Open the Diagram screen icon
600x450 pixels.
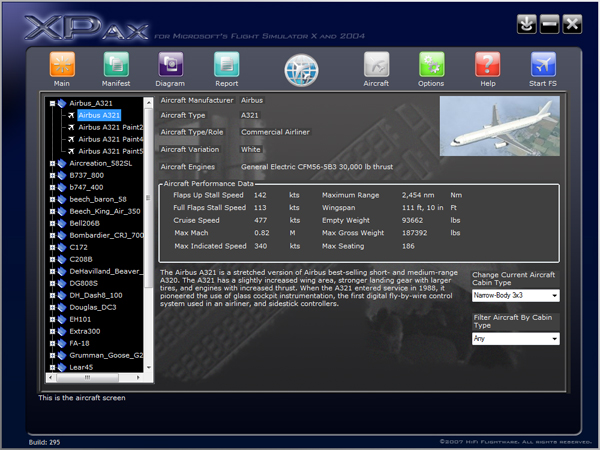(x=171, y=64)
